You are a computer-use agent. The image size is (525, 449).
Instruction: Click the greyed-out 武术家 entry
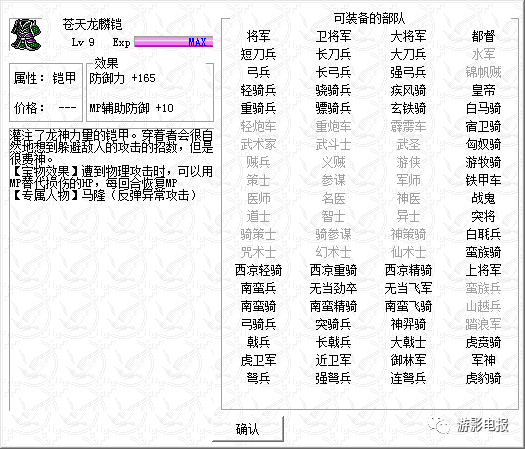(x=258, y=145)
